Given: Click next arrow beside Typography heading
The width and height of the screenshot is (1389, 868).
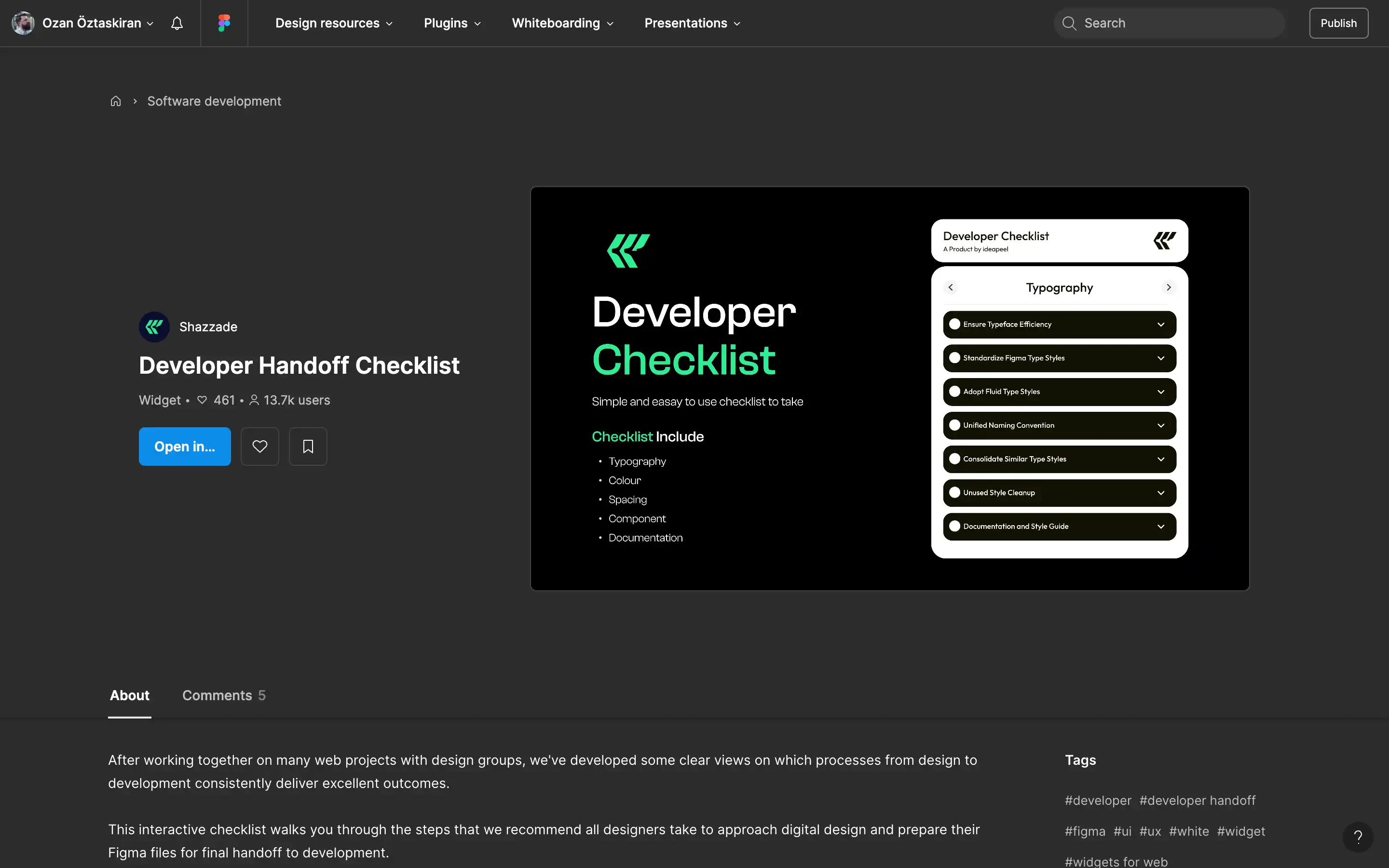Looking at the screenshot, I should click(1169, 287).
